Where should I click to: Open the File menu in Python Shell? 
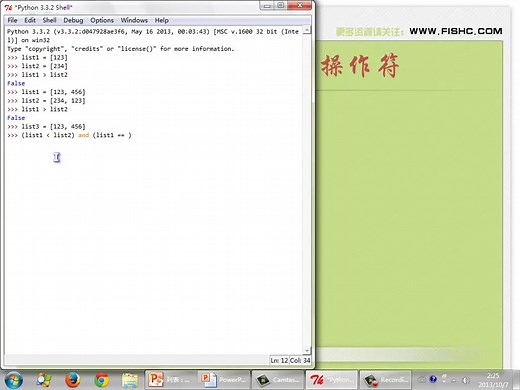(12, 20)
